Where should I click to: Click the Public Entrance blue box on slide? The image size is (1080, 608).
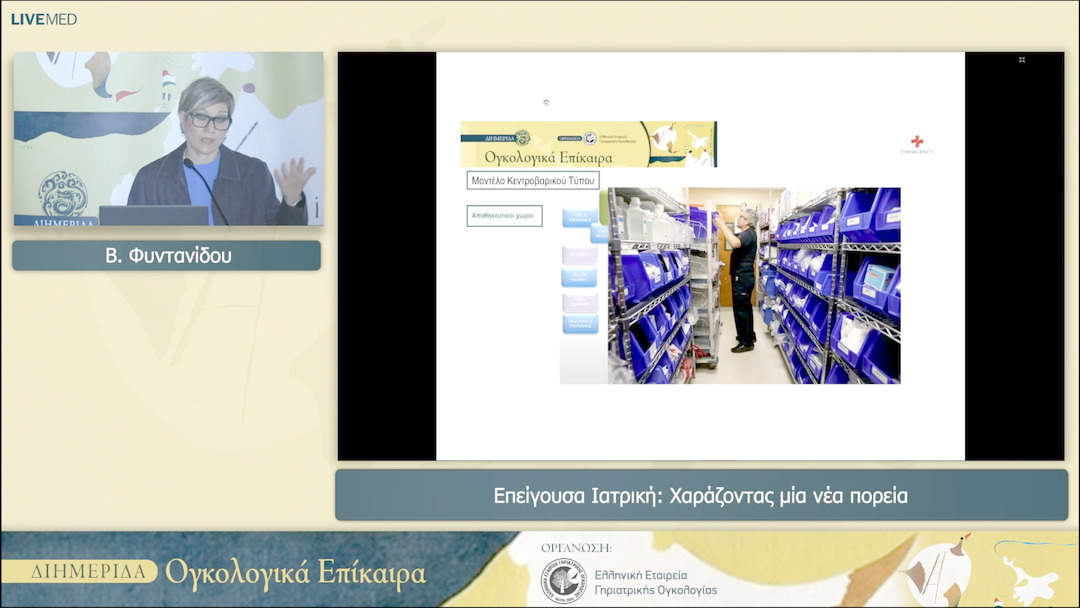(579, 217)
